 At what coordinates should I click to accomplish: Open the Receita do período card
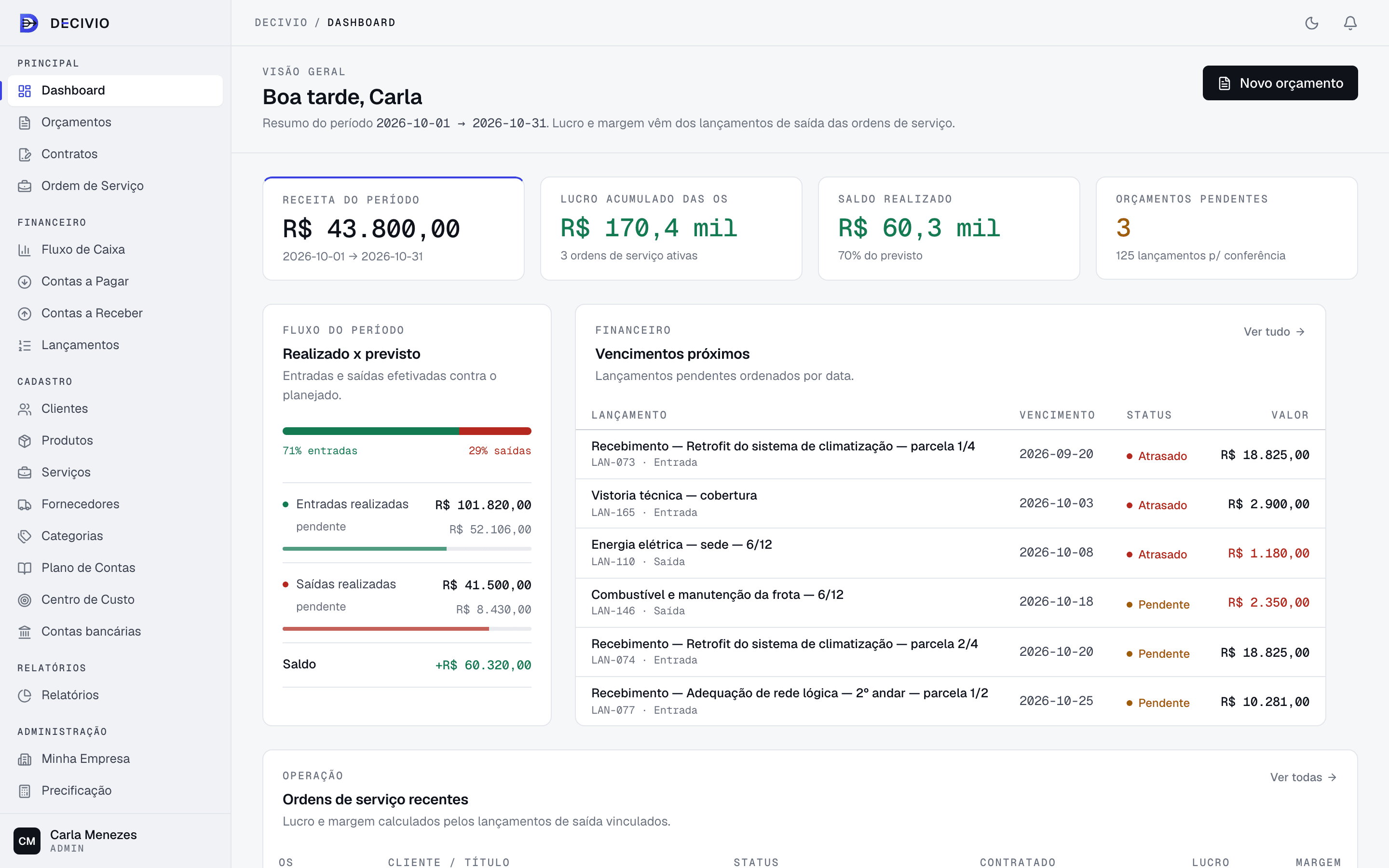393,229
